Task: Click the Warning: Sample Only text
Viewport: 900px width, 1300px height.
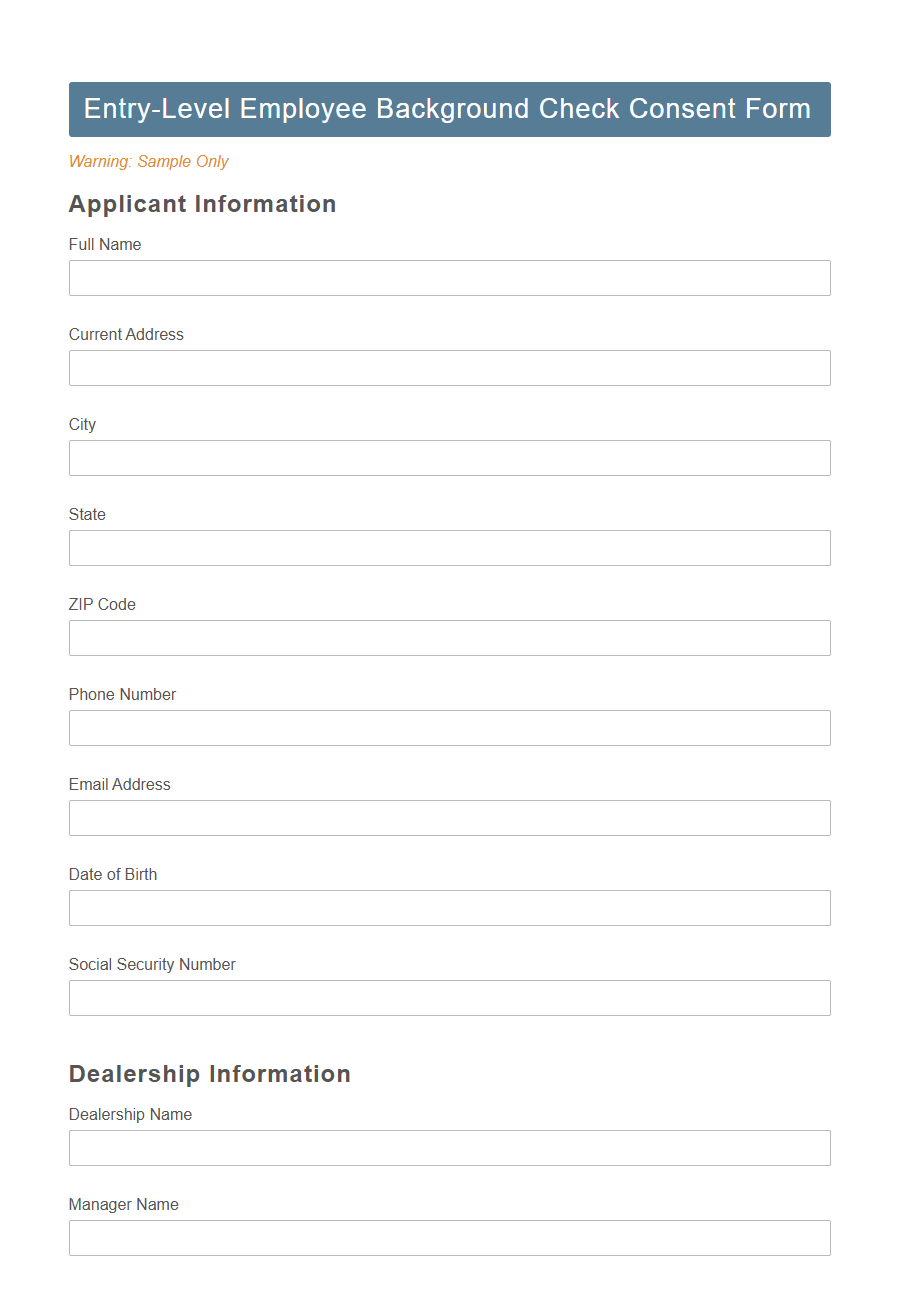Action: (x=148, y=161)
